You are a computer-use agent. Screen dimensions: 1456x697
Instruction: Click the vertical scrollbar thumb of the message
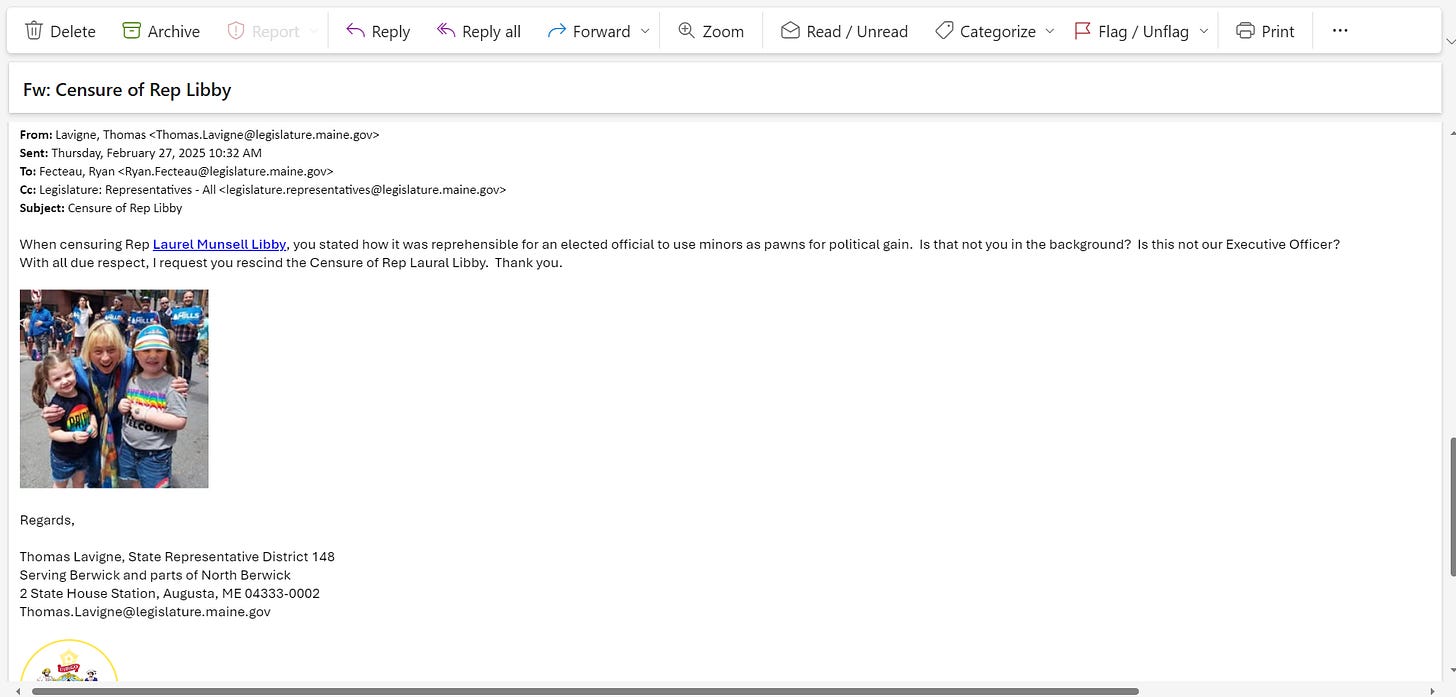(1451, 505)
